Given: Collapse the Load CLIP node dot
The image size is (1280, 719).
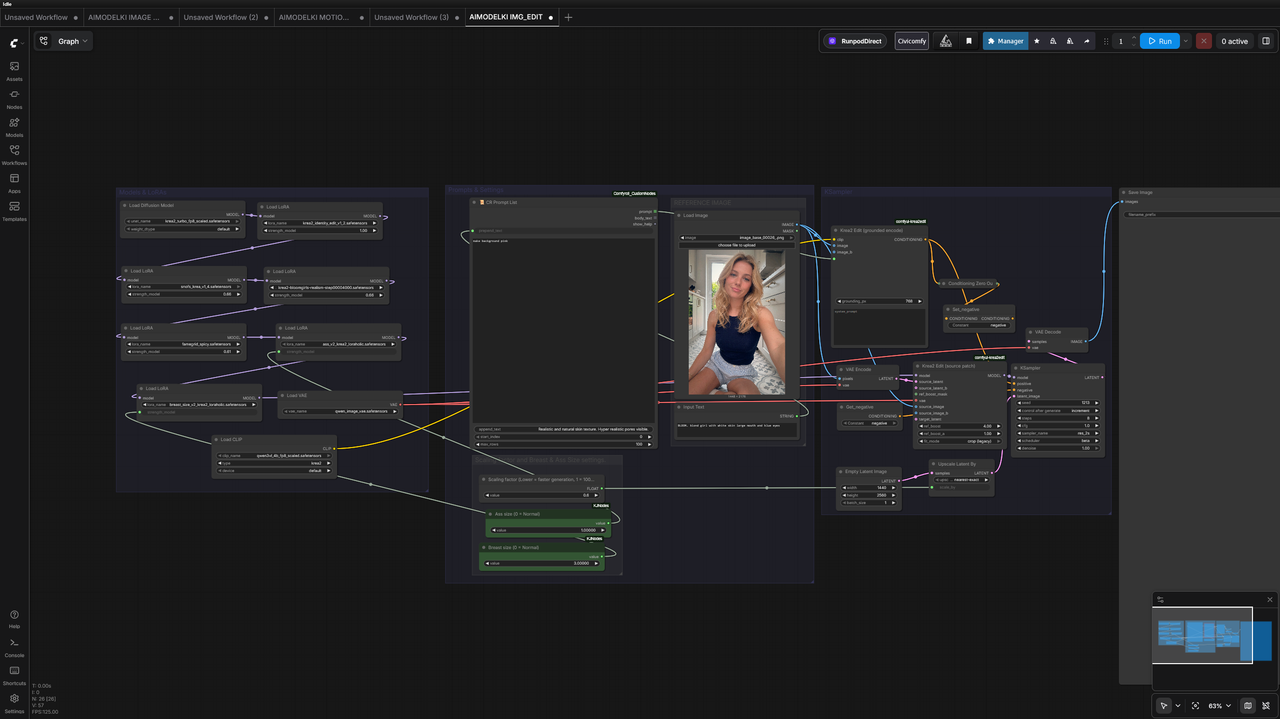Looking at the screenshot, I should point(218,439).
